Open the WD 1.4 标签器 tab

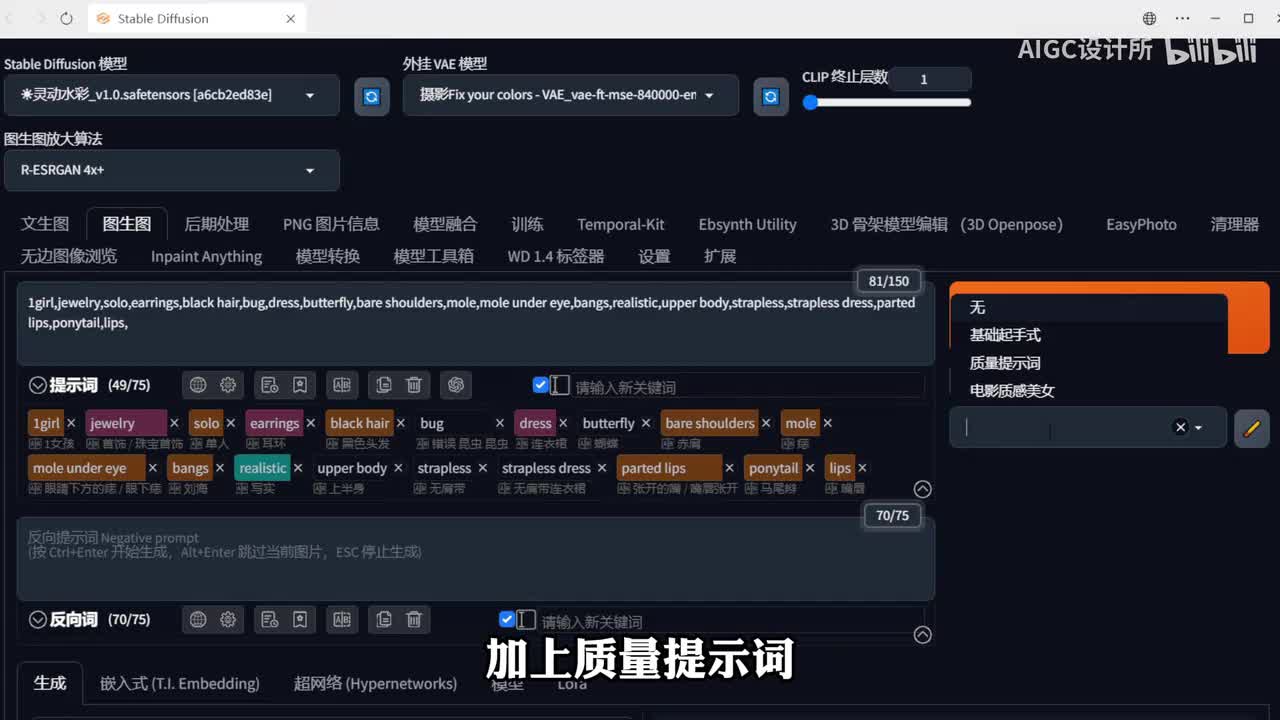555,256
